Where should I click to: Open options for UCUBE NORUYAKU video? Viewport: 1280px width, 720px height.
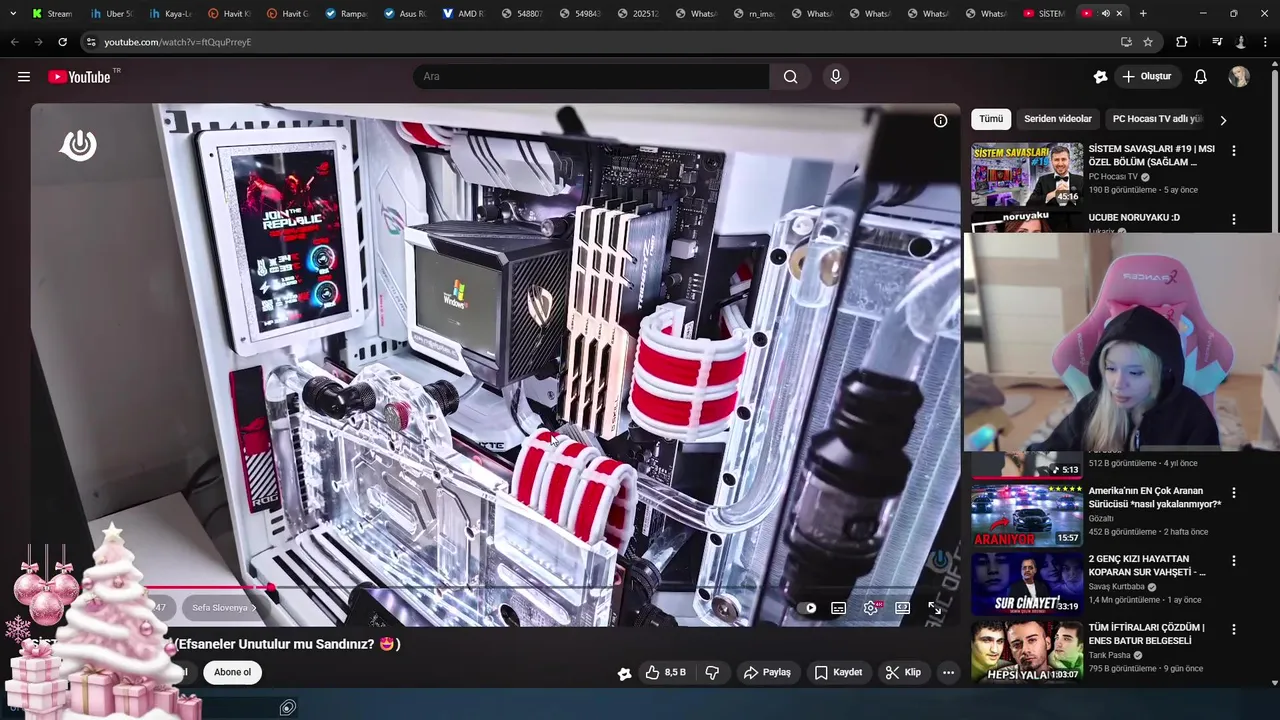pyautogui.click(x=1233, y=219)
